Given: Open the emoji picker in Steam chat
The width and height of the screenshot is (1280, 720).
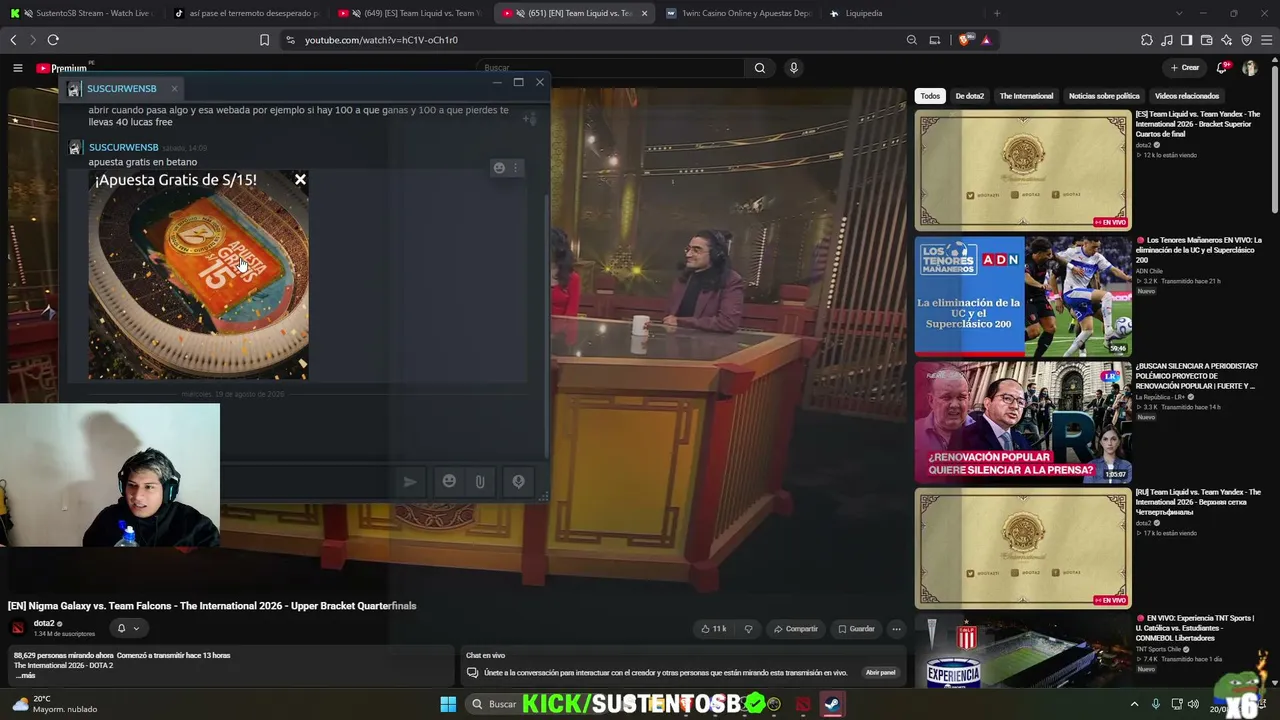Looking at the screenshot, I should pyautogui.click(x=449, y=482).
